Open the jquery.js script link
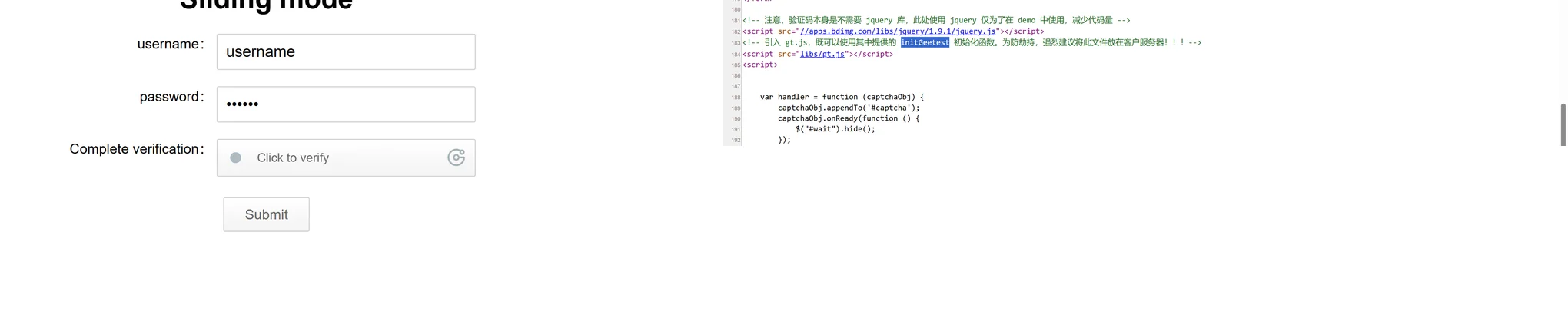 (898, 31)
